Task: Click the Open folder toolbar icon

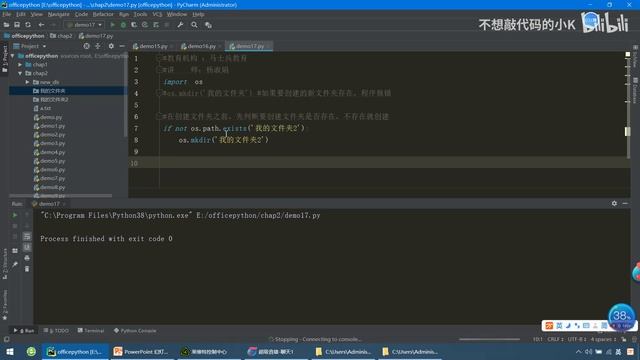Action: tap(7, 25)
